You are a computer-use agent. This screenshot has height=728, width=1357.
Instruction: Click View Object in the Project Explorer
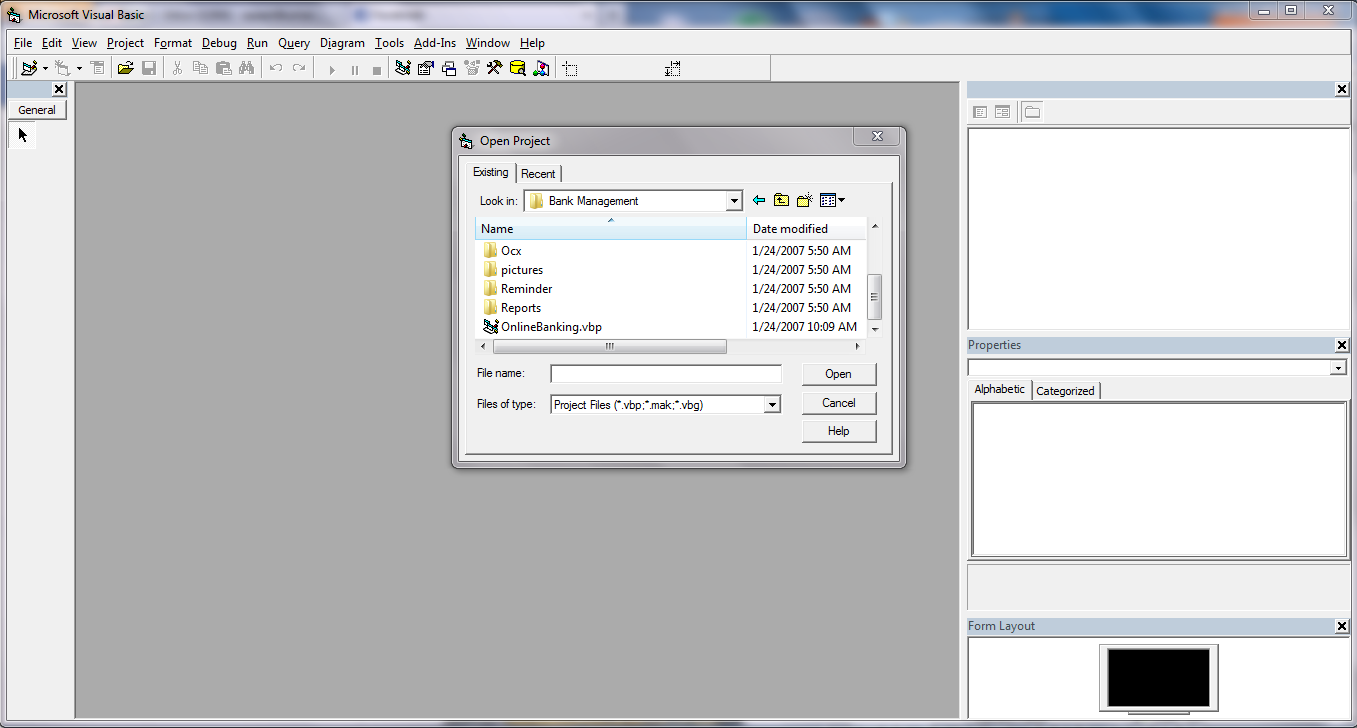click(x=1002, y=112)
